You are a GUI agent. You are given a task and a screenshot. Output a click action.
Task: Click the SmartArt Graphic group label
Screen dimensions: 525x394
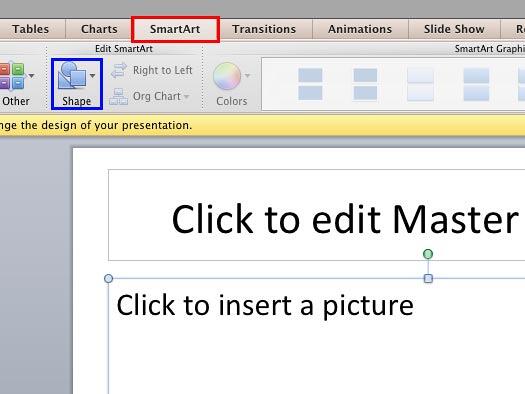(x=490, y=49)
